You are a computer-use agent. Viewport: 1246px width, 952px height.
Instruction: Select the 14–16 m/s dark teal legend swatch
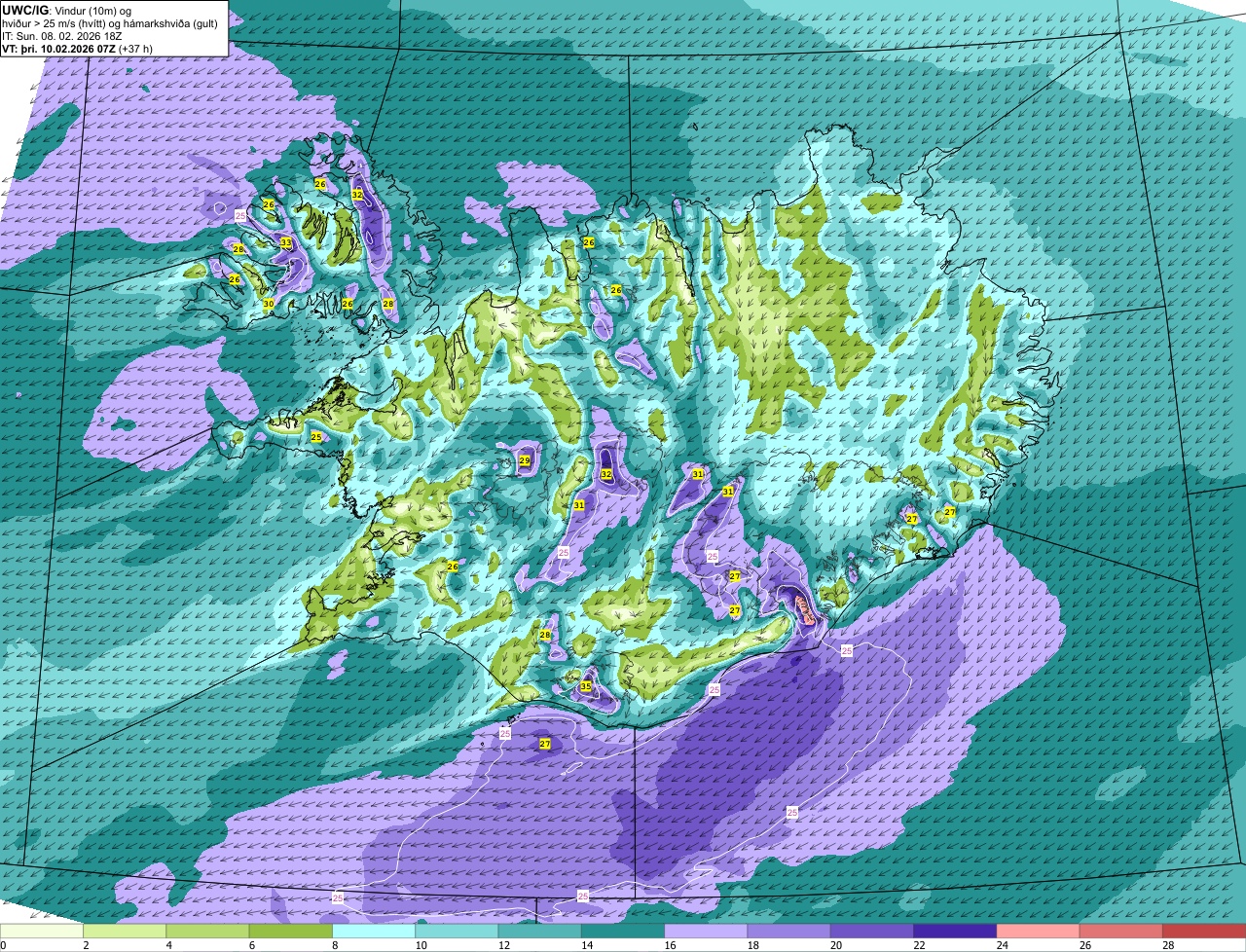623,932
